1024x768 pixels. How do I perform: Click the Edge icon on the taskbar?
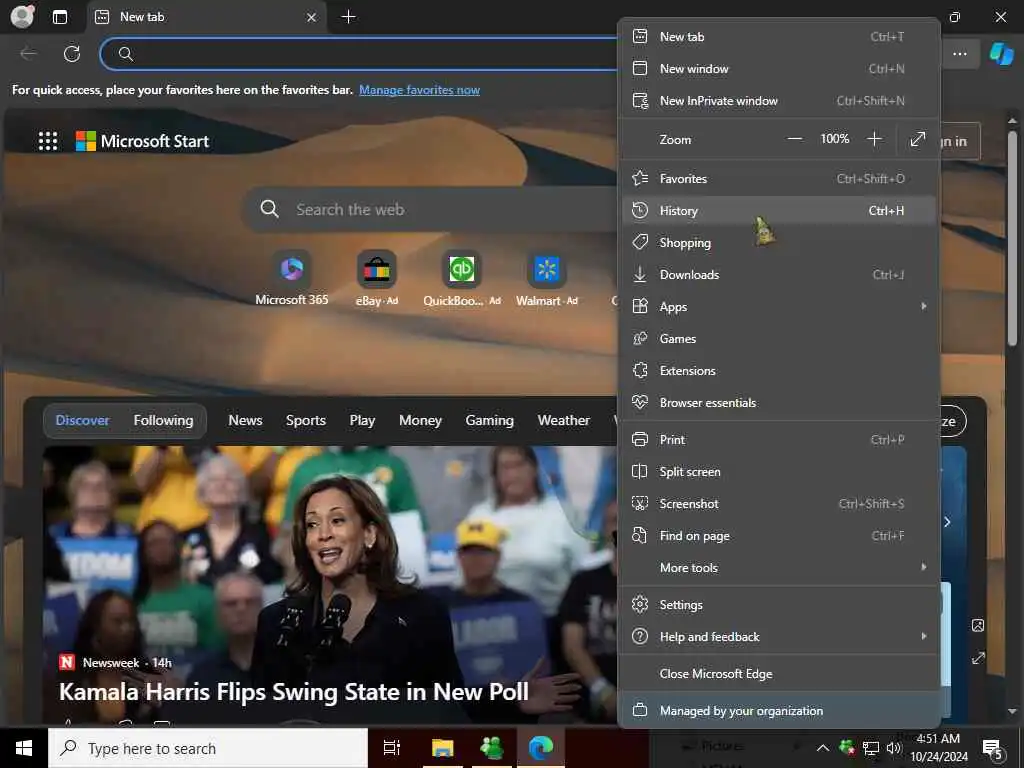pos(541,748)
